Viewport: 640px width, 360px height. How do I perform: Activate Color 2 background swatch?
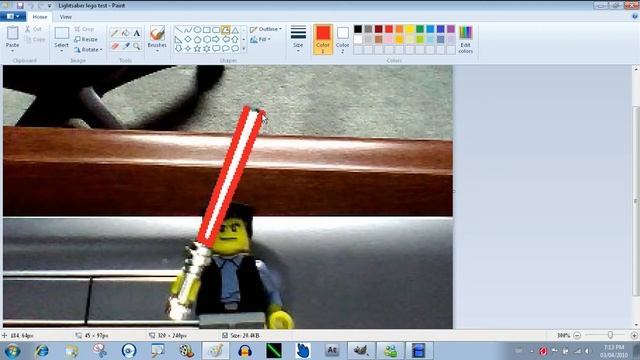[x=342, y=39]
